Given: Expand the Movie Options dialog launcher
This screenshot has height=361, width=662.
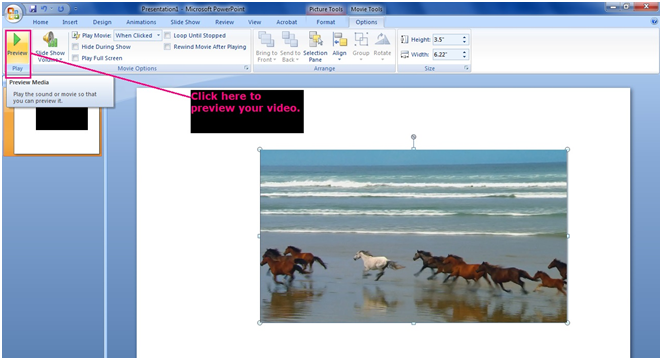Looking at the screenshot, I should pyautogui.click(x=247, y=68).
